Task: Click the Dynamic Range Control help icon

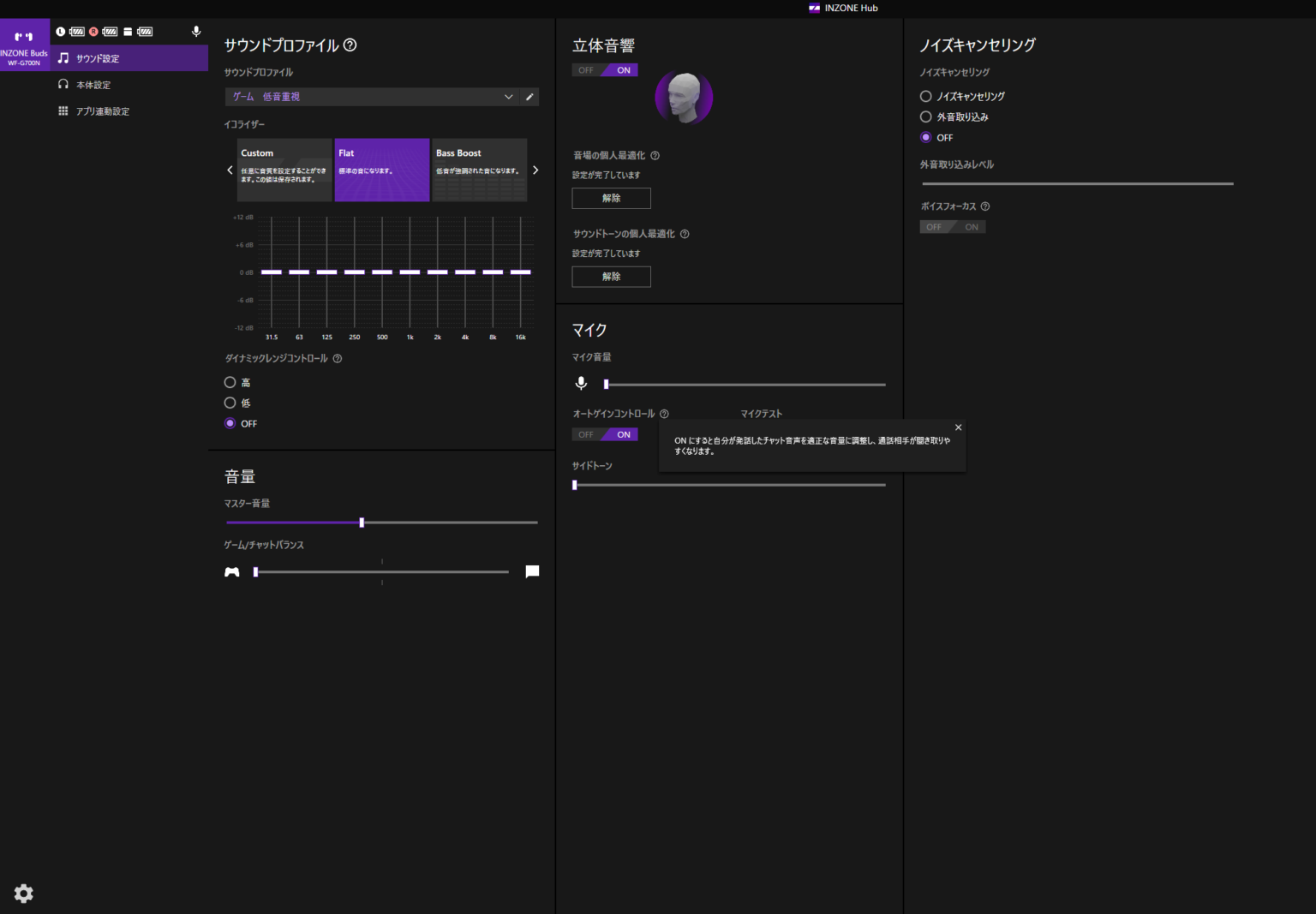Action: pyautogui.click(x=338, y=359)
